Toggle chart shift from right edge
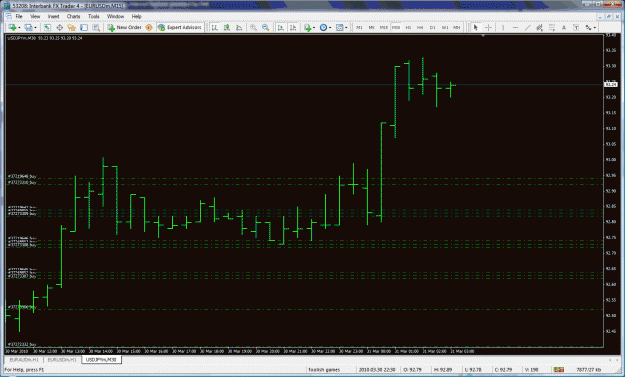Image resolution: width=625 pixels, height=377 pixels. tap(293, 27)
